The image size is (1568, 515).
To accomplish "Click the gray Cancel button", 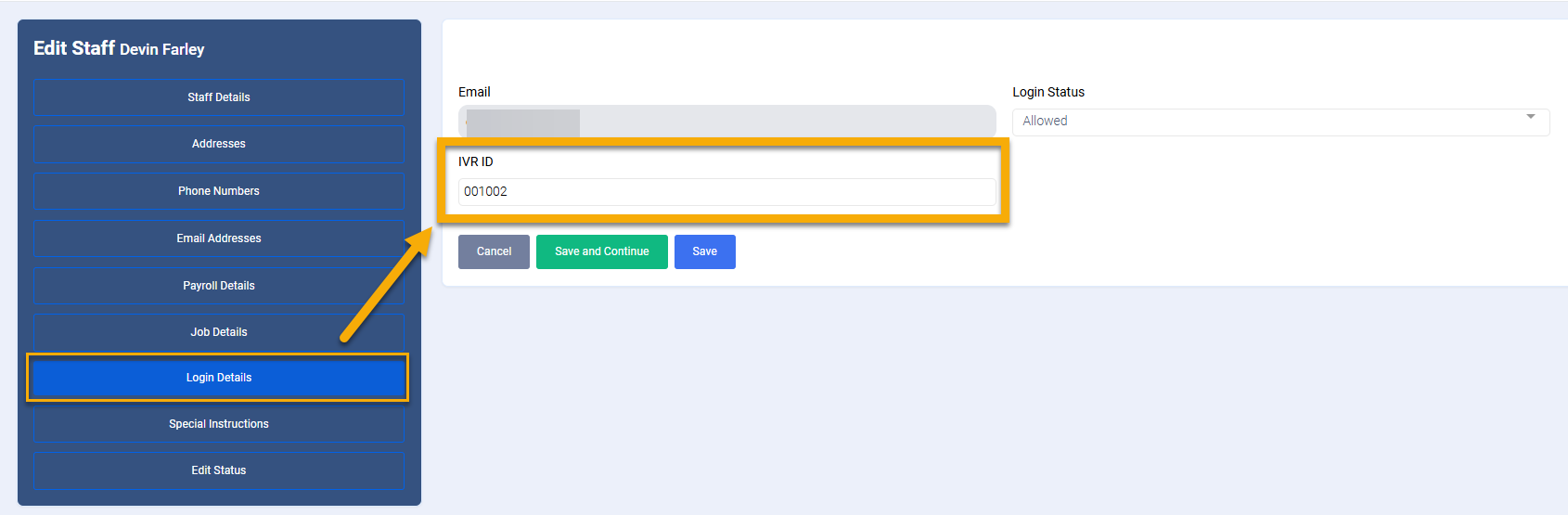I will [x=494, y=251].
